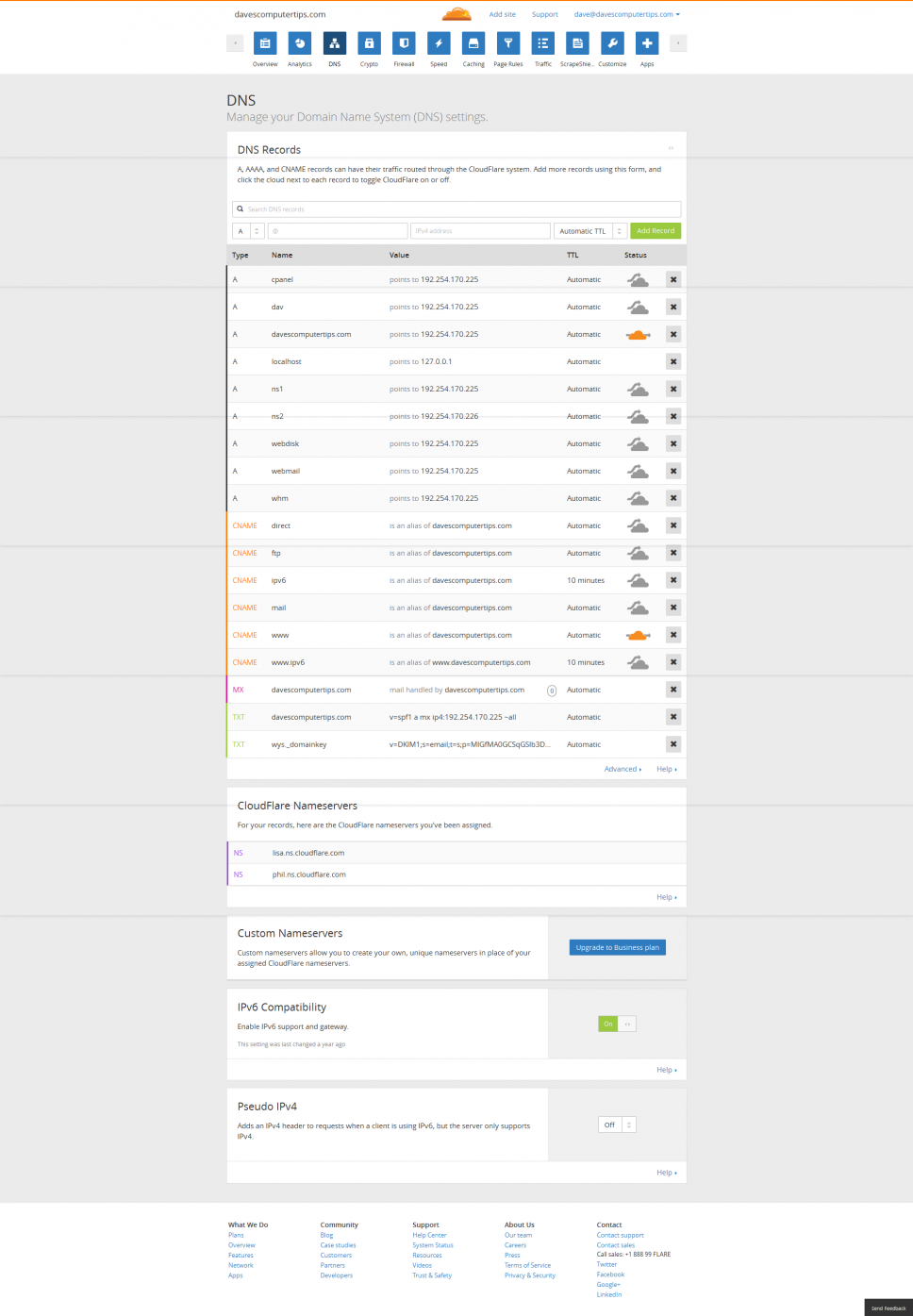Open the Apps plus icon
Viewport: 913px width, 1316px height.
click(x=647, y=43)
